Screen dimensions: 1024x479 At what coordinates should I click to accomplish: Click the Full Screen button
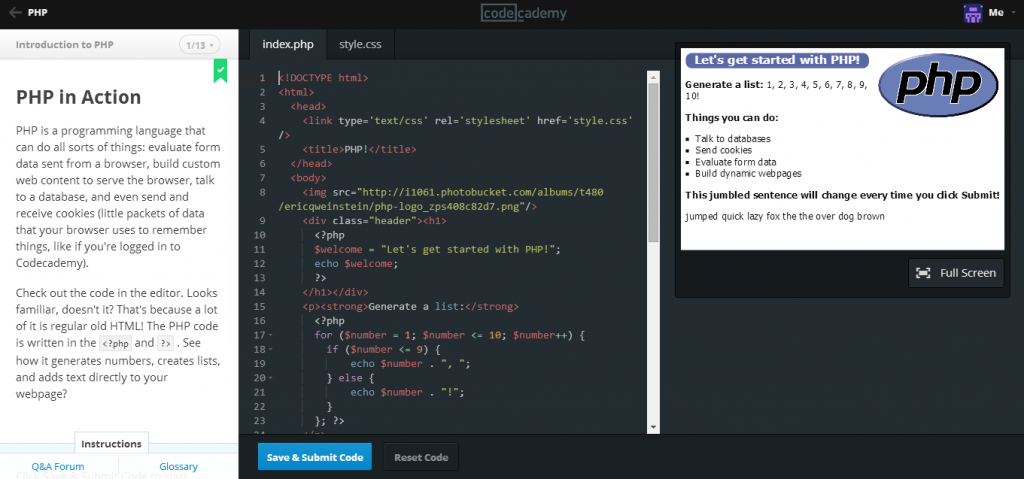pos(956,273)
